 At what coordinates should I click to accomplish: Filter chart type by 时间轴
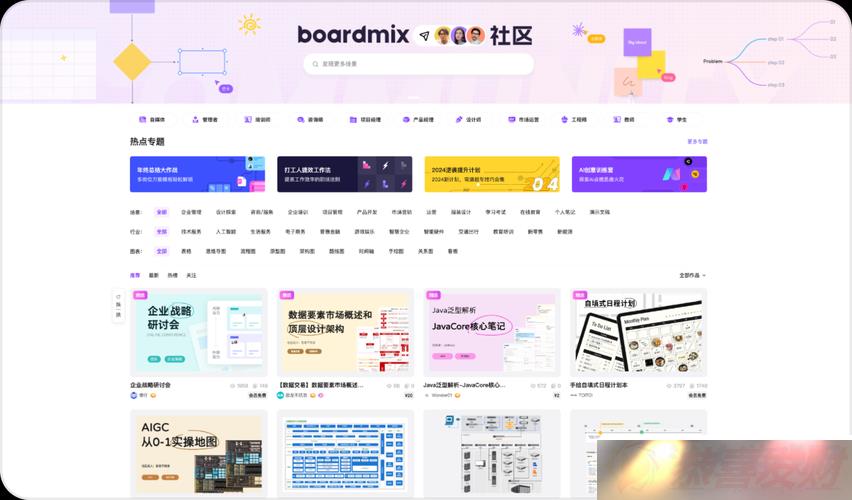click(366, 251)
